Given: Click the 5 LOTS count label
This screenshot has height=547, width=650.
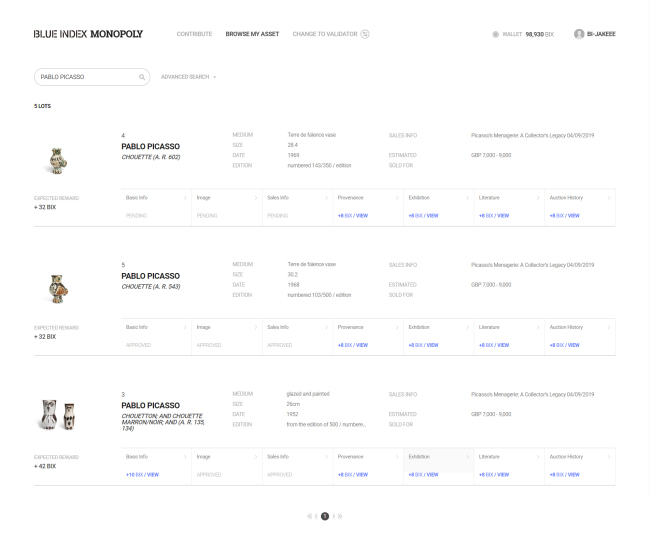Looking at the screenshot, I should 42,106.
